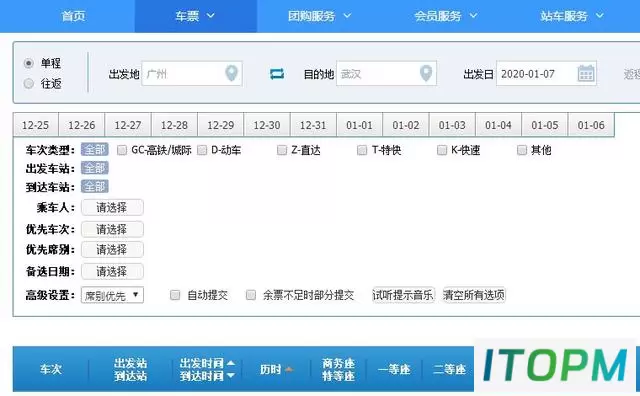Image resolution: width=640 pixels, height=396 pixels.
Task: Sort by 历时 arrow
Action: point(289,369)
